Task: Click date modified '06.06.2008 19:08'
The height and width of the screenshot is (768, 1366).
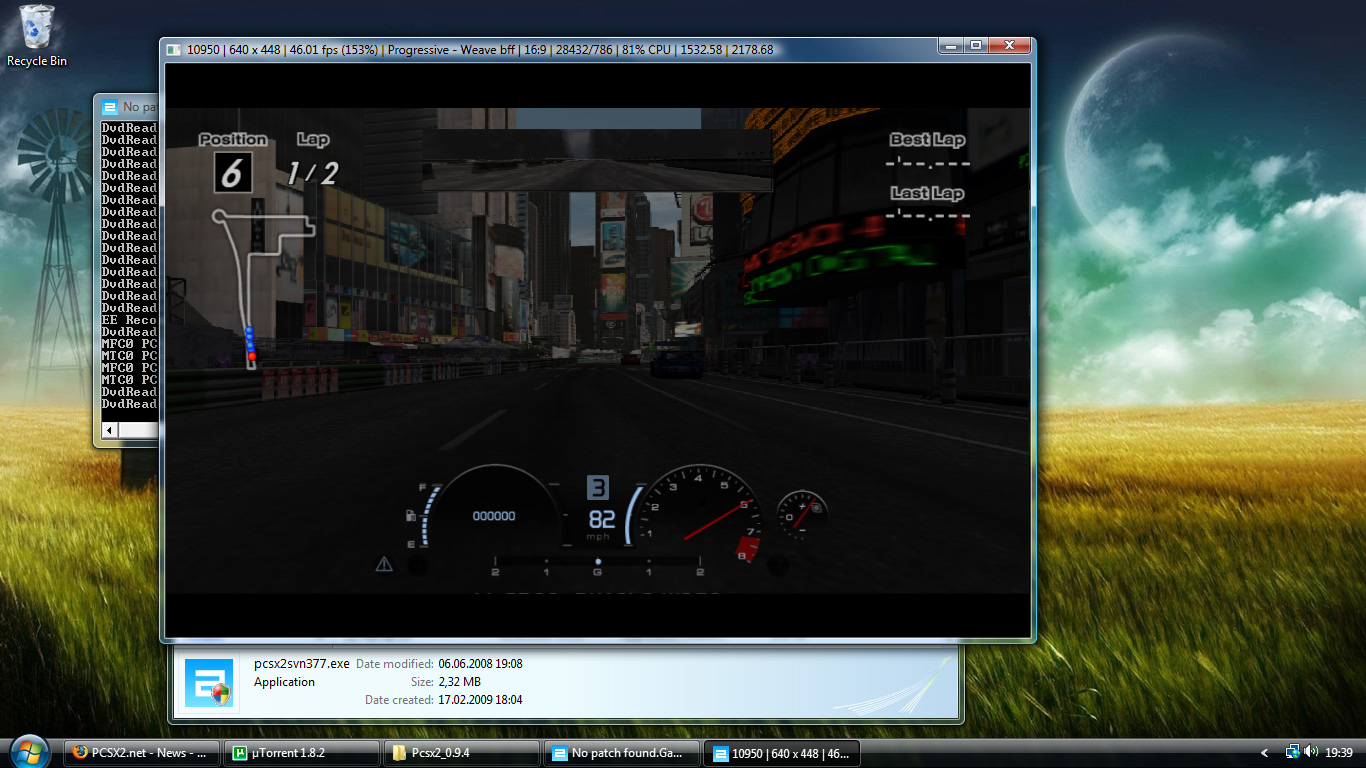Action: (480, 664)
